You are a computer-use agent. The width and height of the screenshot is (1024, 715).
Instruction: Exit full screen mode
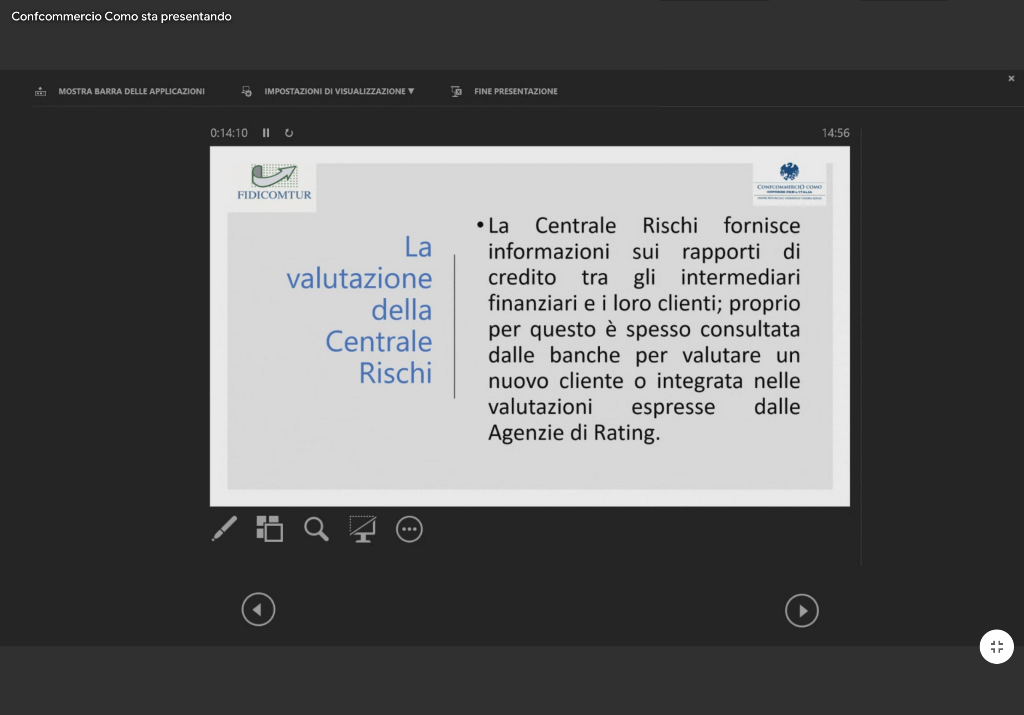point(996,647)
